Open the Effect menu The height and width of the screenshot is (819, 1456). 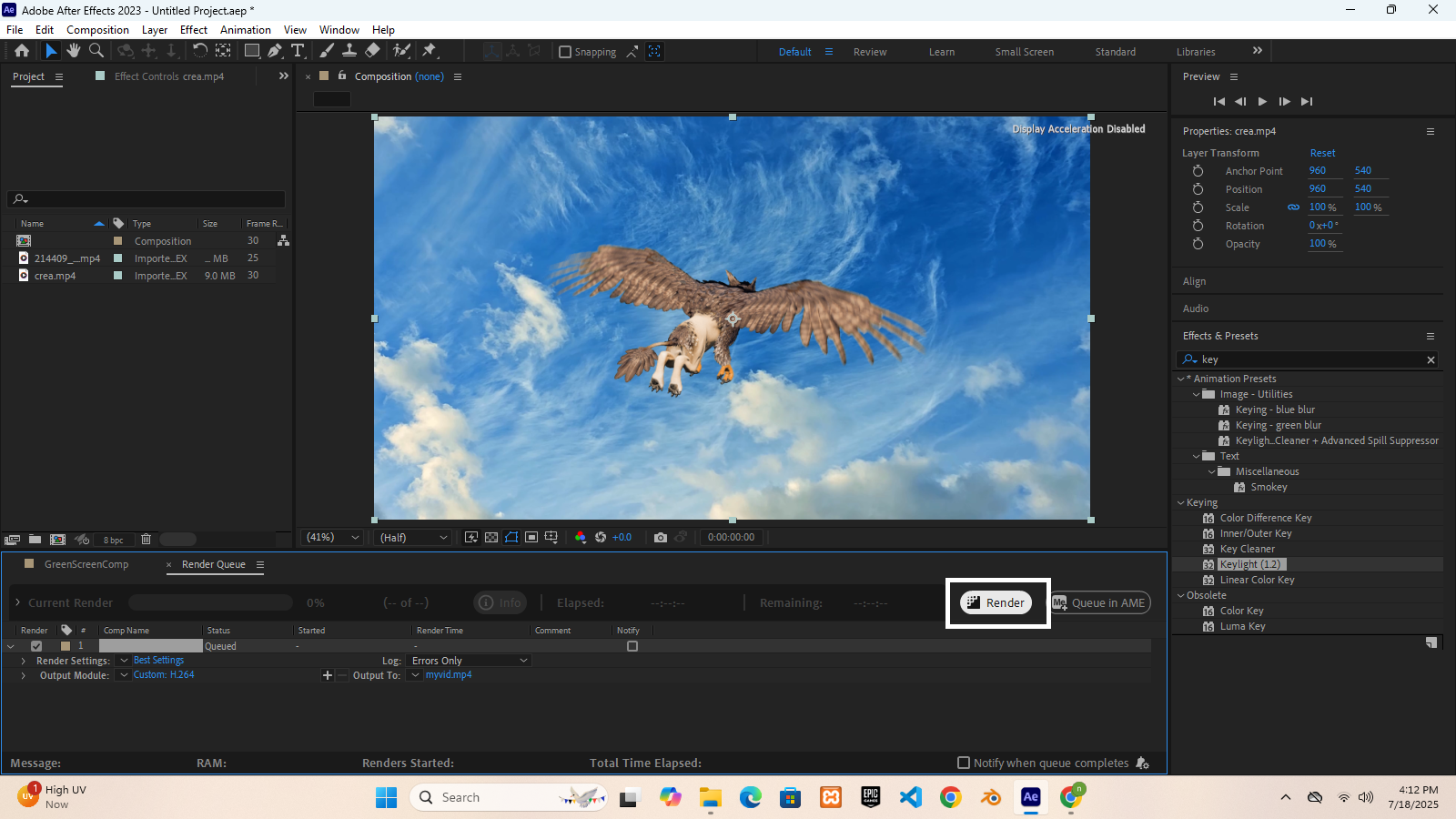194,30
